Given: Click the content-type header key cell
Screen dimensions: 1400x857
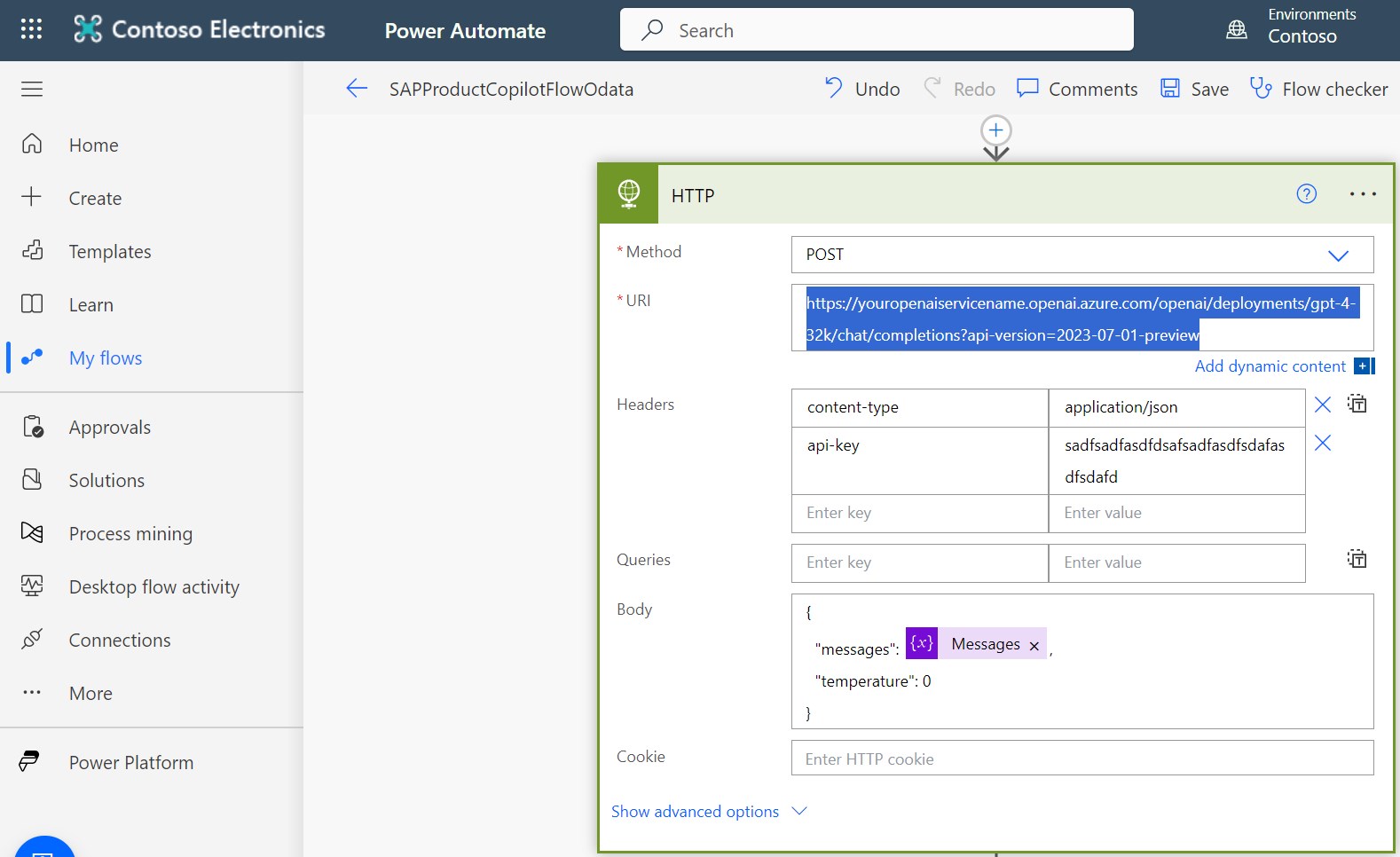Looking at the screenshot, I should tap(920, 407).
